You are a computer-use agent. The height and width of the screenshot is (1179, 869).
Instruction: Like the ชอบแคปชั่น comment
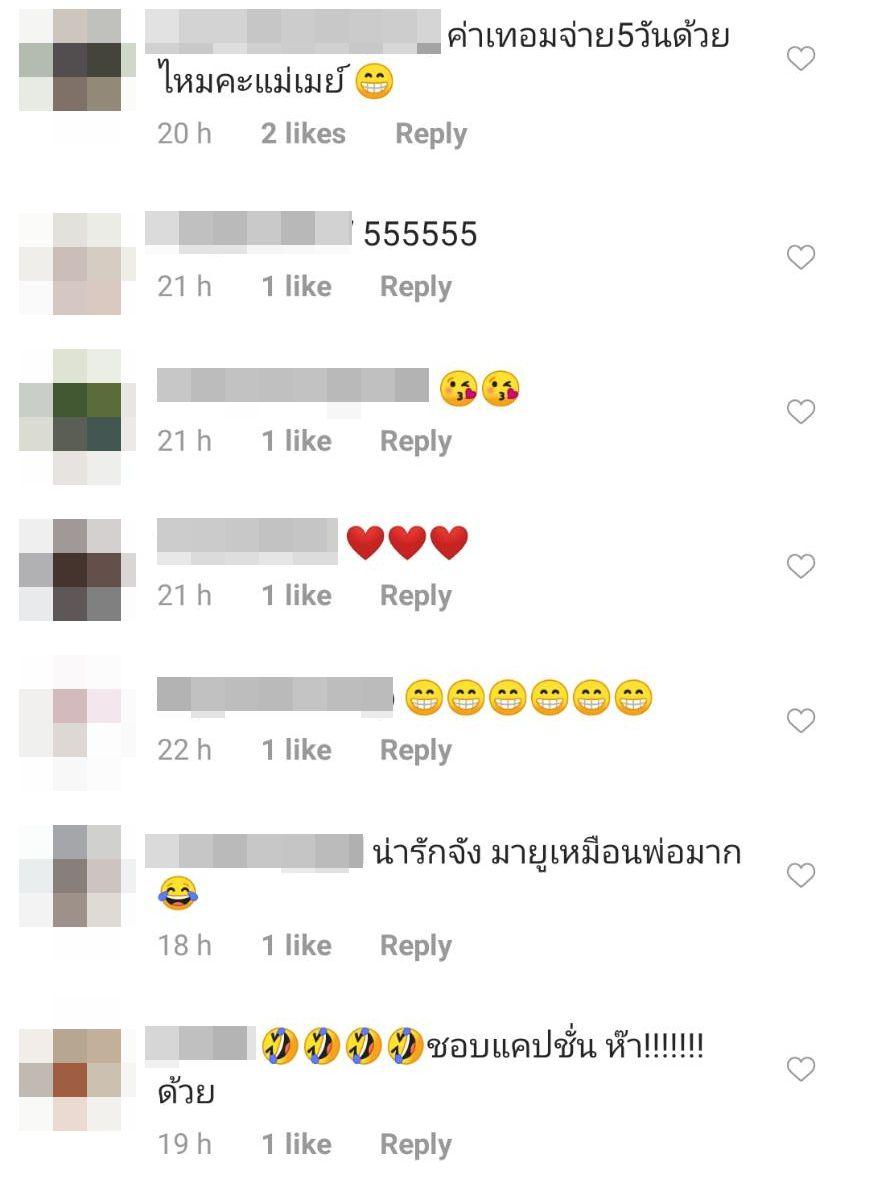click(x=801, y=1068)
